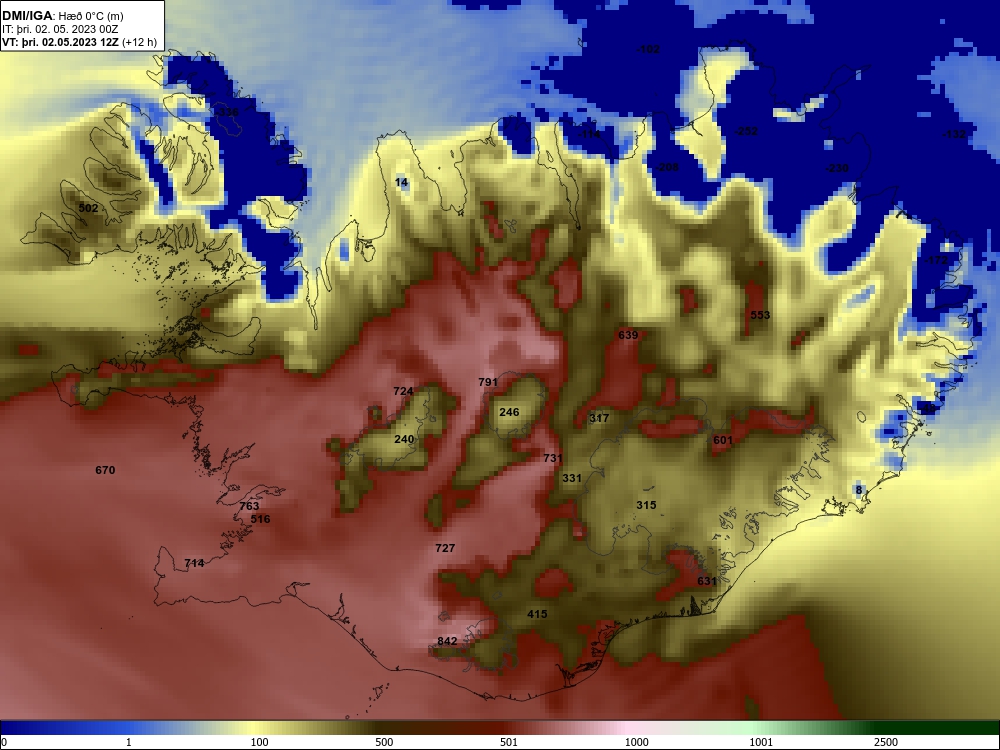Click the map value 14

pos(401,182)
